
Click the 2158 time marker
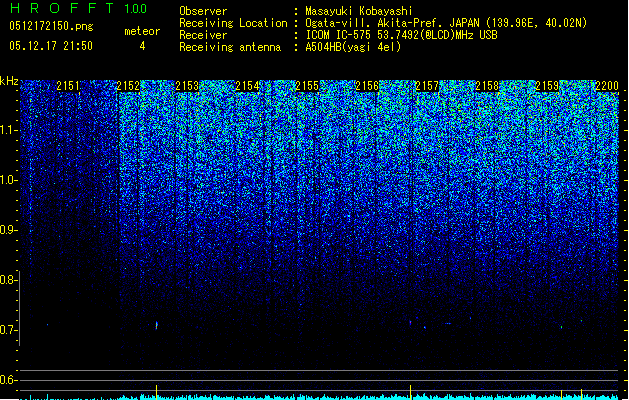click(x=487, y=86)
